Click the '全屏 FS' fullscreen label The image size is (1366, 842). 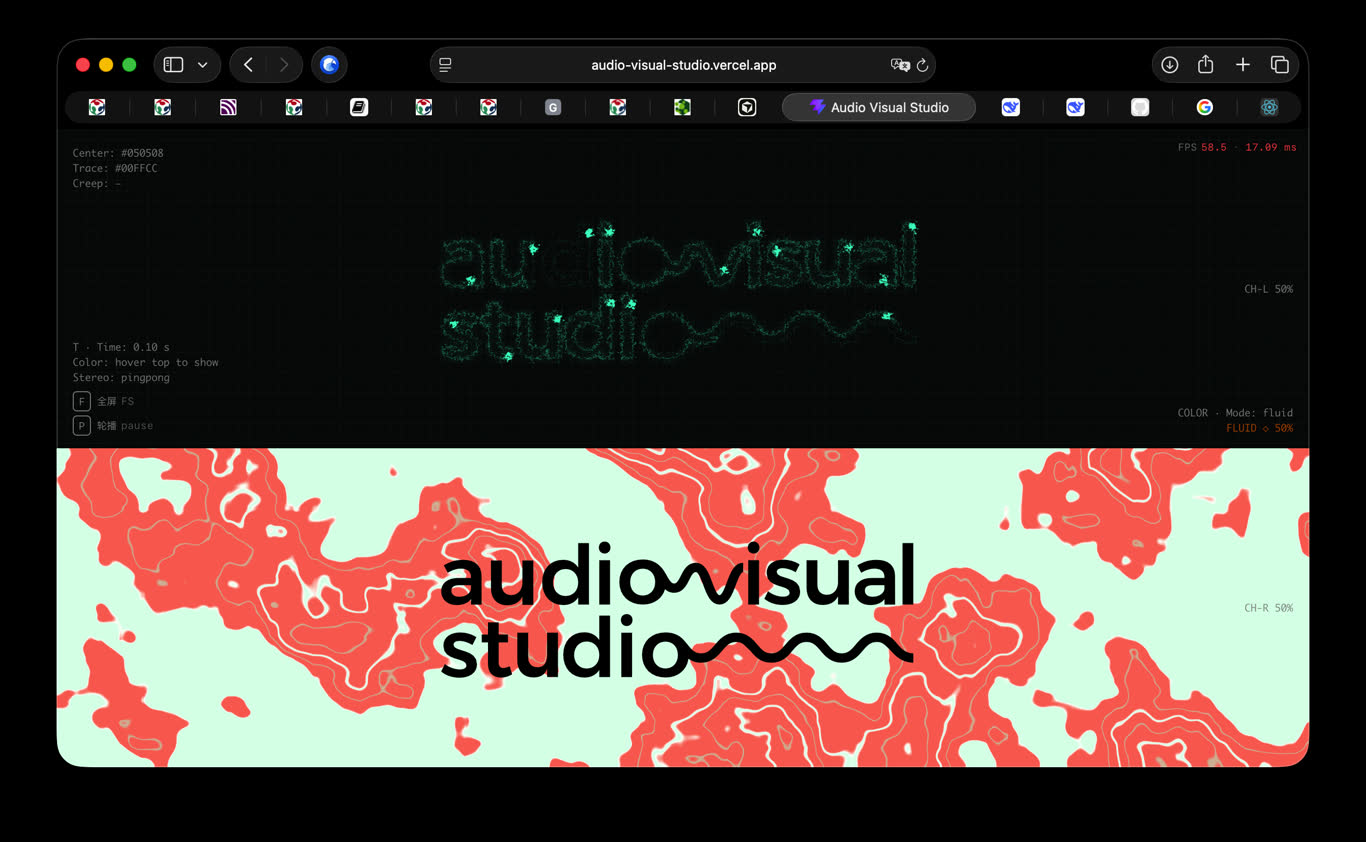point(115,401)
